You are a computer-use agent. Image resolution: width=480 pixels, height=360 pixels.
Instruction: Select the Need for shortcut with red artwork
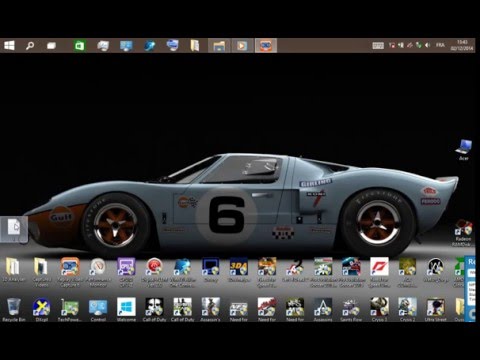(x=267, y=310)
